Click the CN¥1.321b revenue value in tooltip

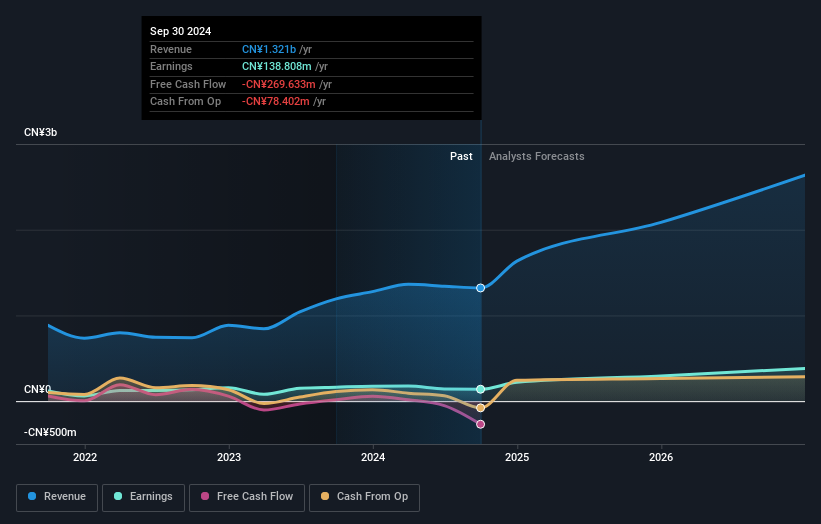(x=269, y=49)
